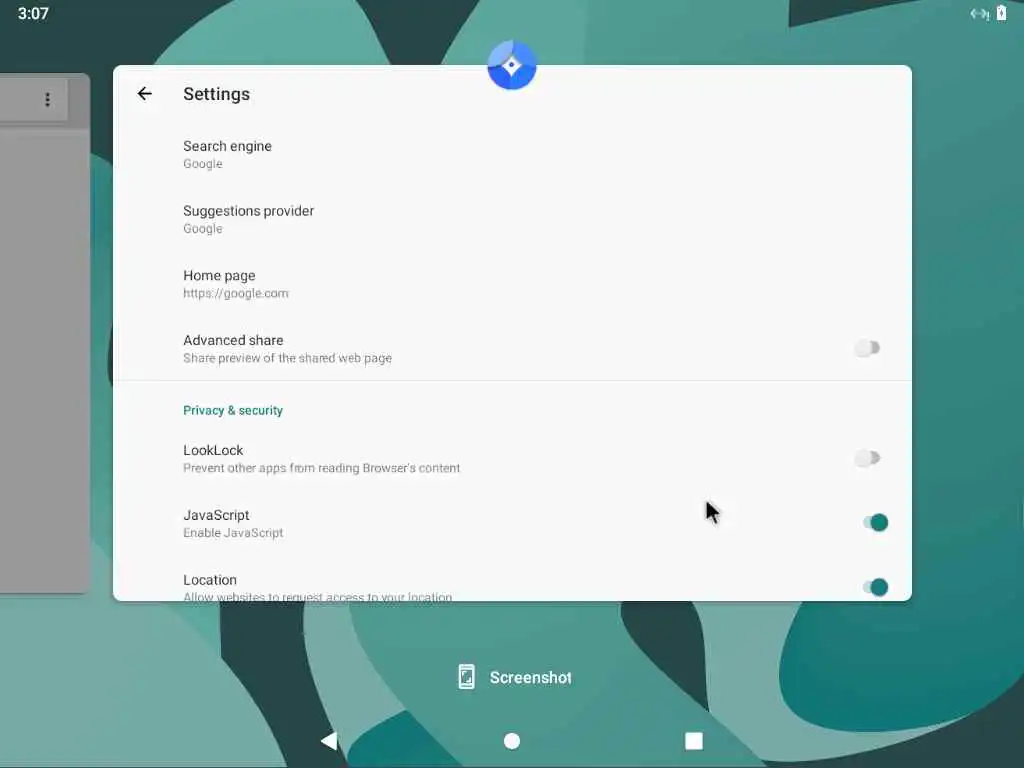
Task: Click 'Share preview of the shared web page' text
Action: 287,358
